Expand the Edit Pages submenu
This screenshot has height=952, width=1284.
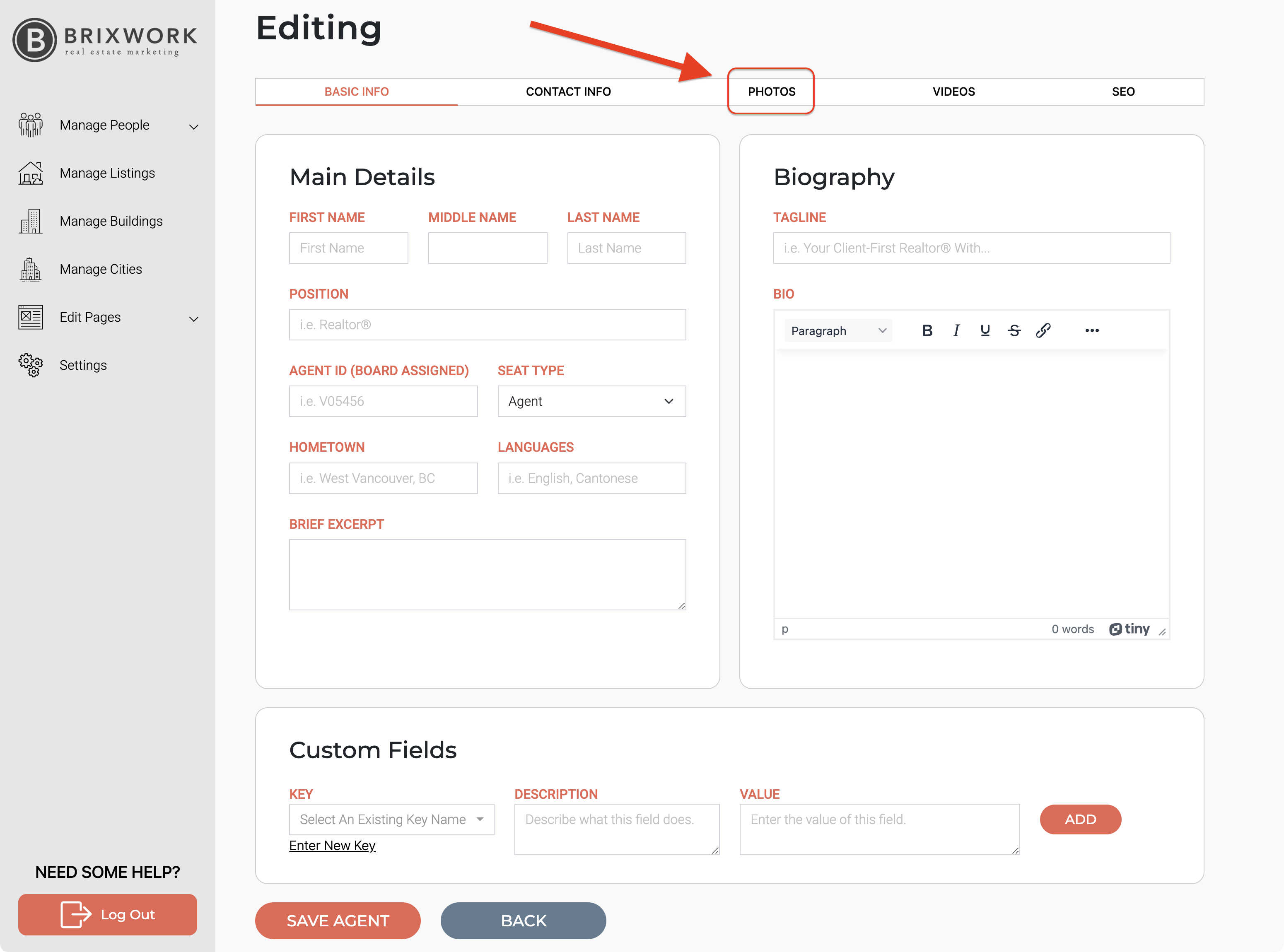[194, 318]
